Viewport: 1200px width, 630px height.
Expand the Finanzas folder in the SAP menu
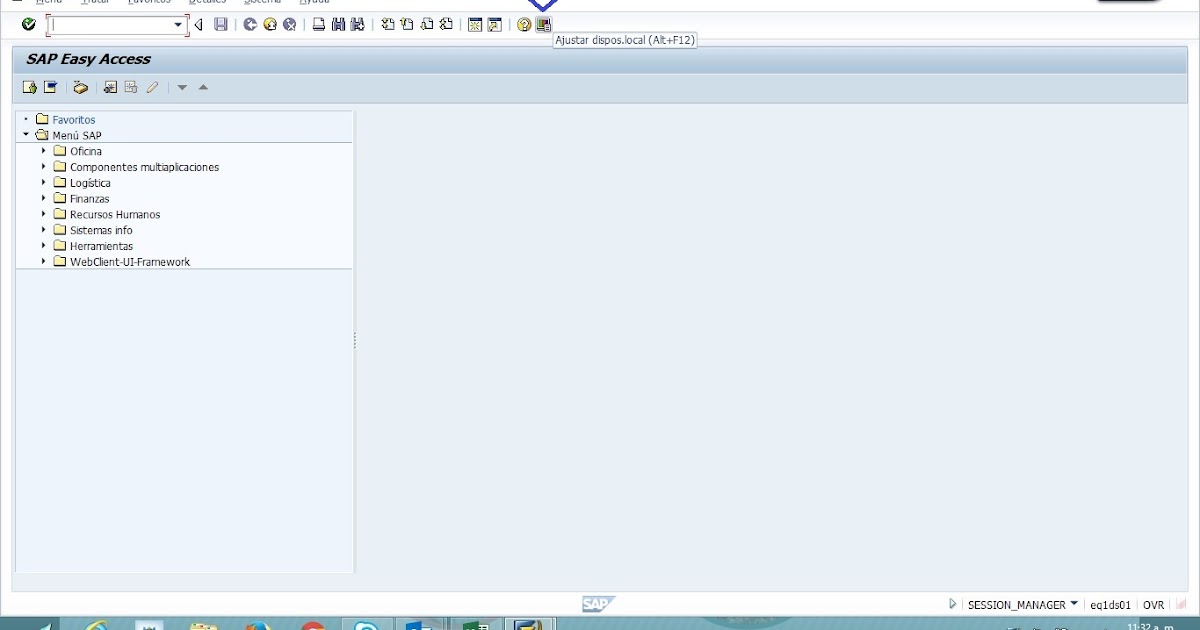pyautogui.click(x=43, y=198)
